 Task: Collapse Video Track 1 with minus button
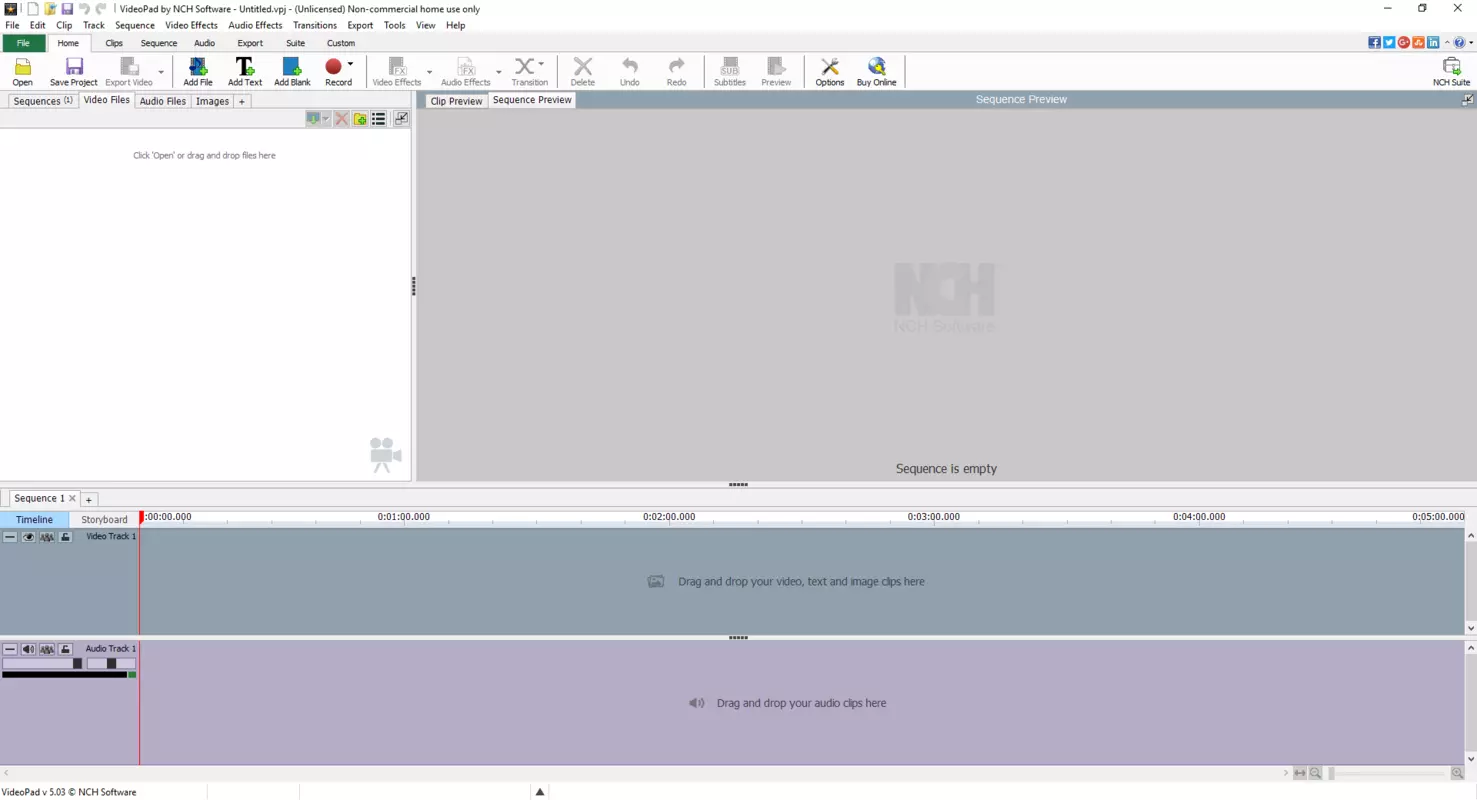10,537
